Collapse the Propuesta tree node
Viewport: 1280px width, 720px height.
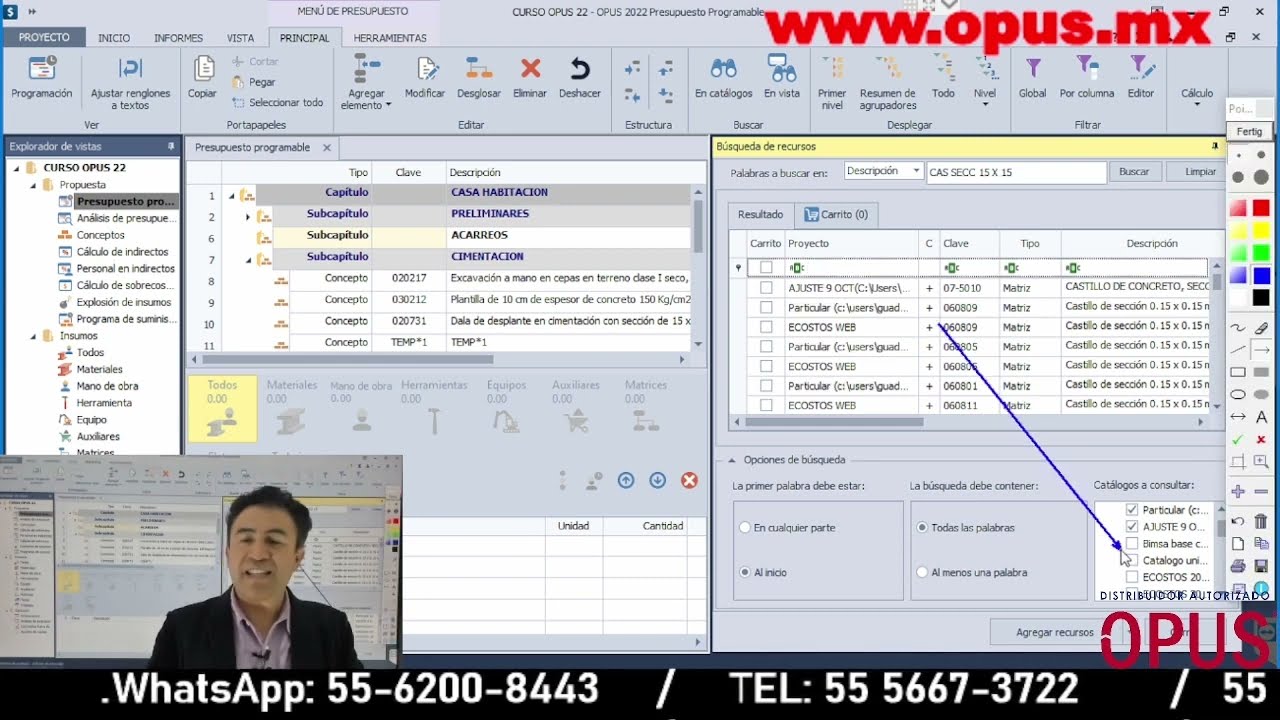pyautogui.click(x=33, y=185)
